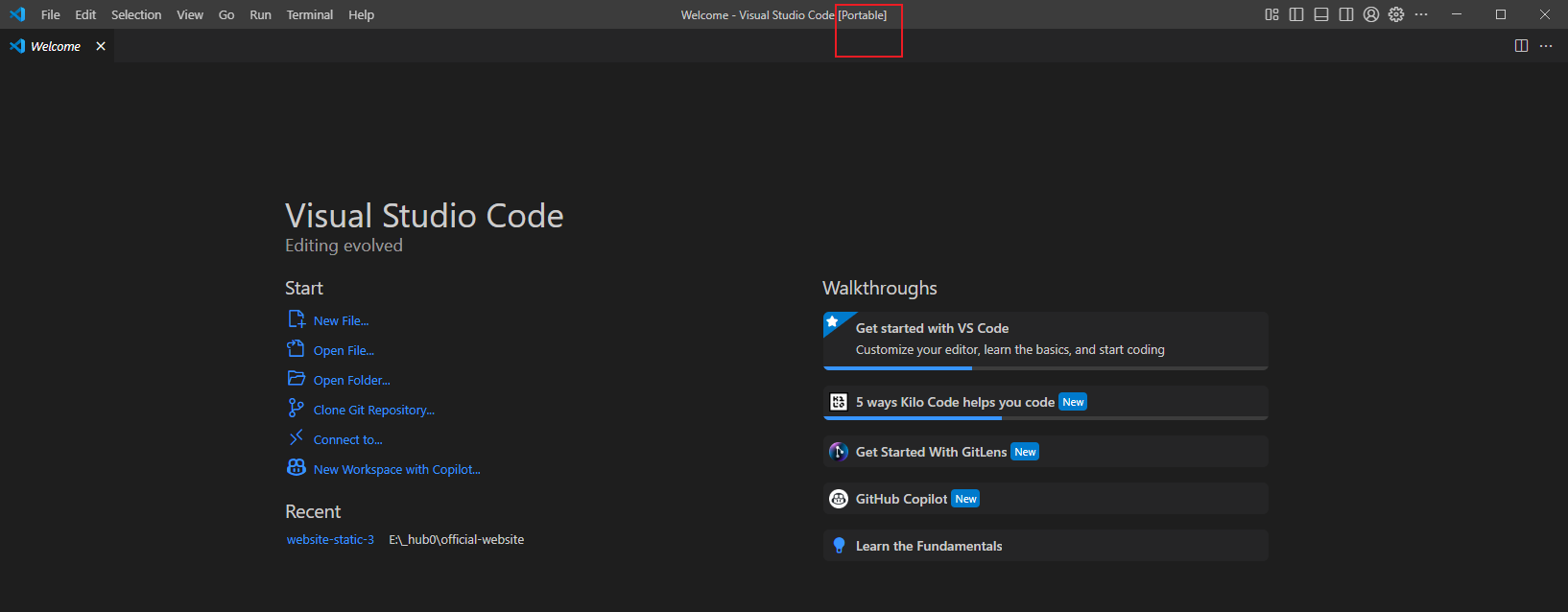This screenshot has width=1568, height=612.
Task: Click New Workspace with Copilot... link
Action: click(x=396, y=469)
